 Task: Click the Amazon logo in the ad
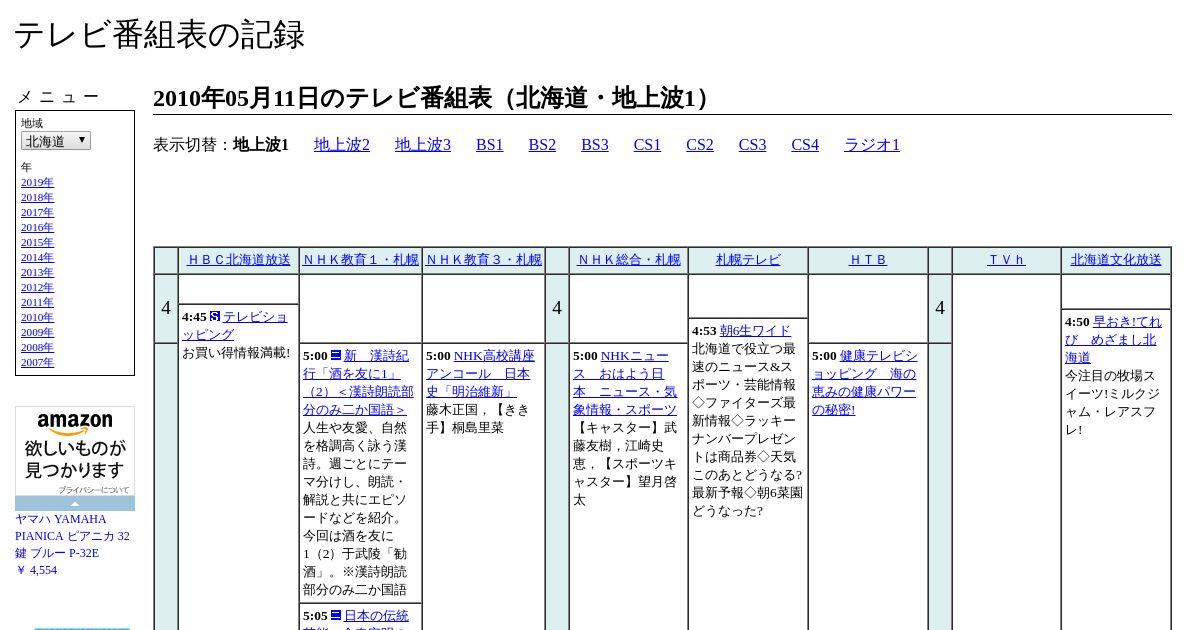75,424
